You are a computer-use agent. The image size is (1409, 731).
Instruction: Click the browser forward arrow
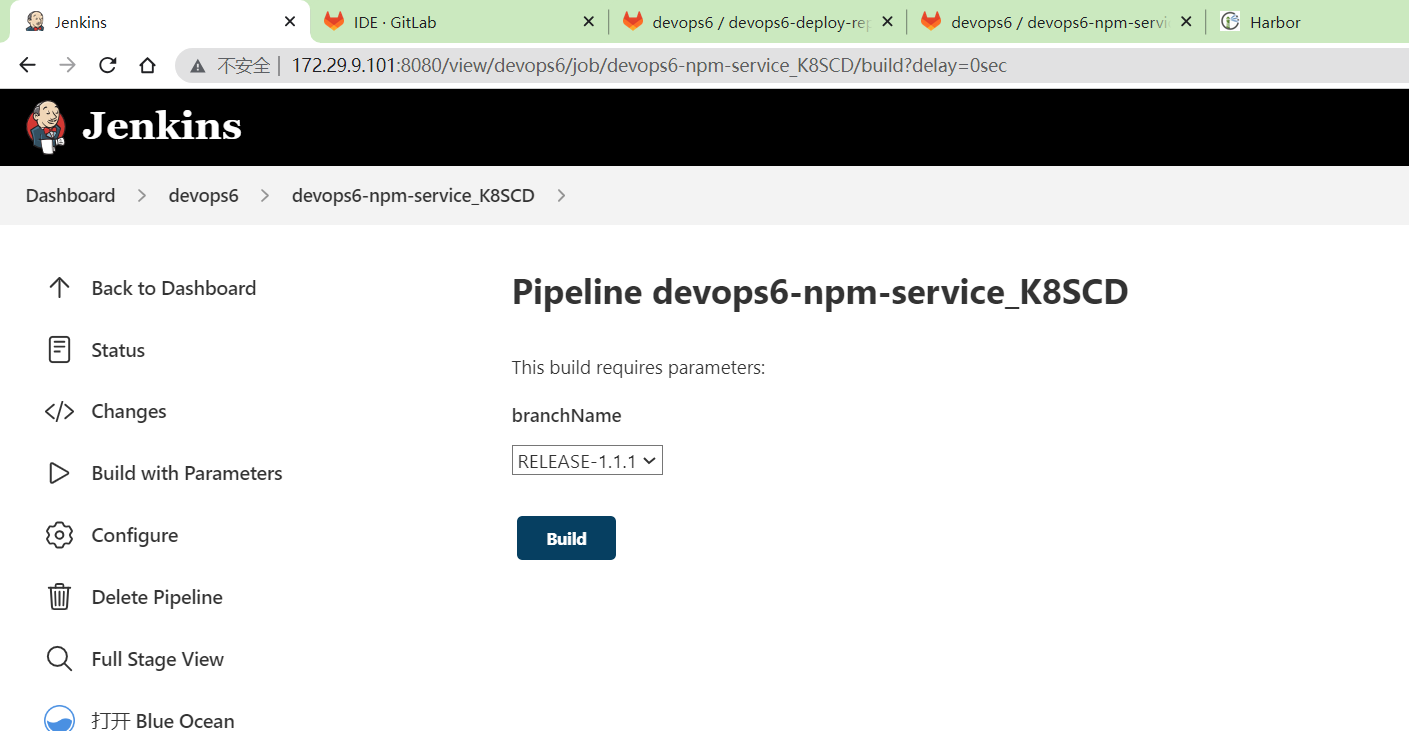click(67, 65)
